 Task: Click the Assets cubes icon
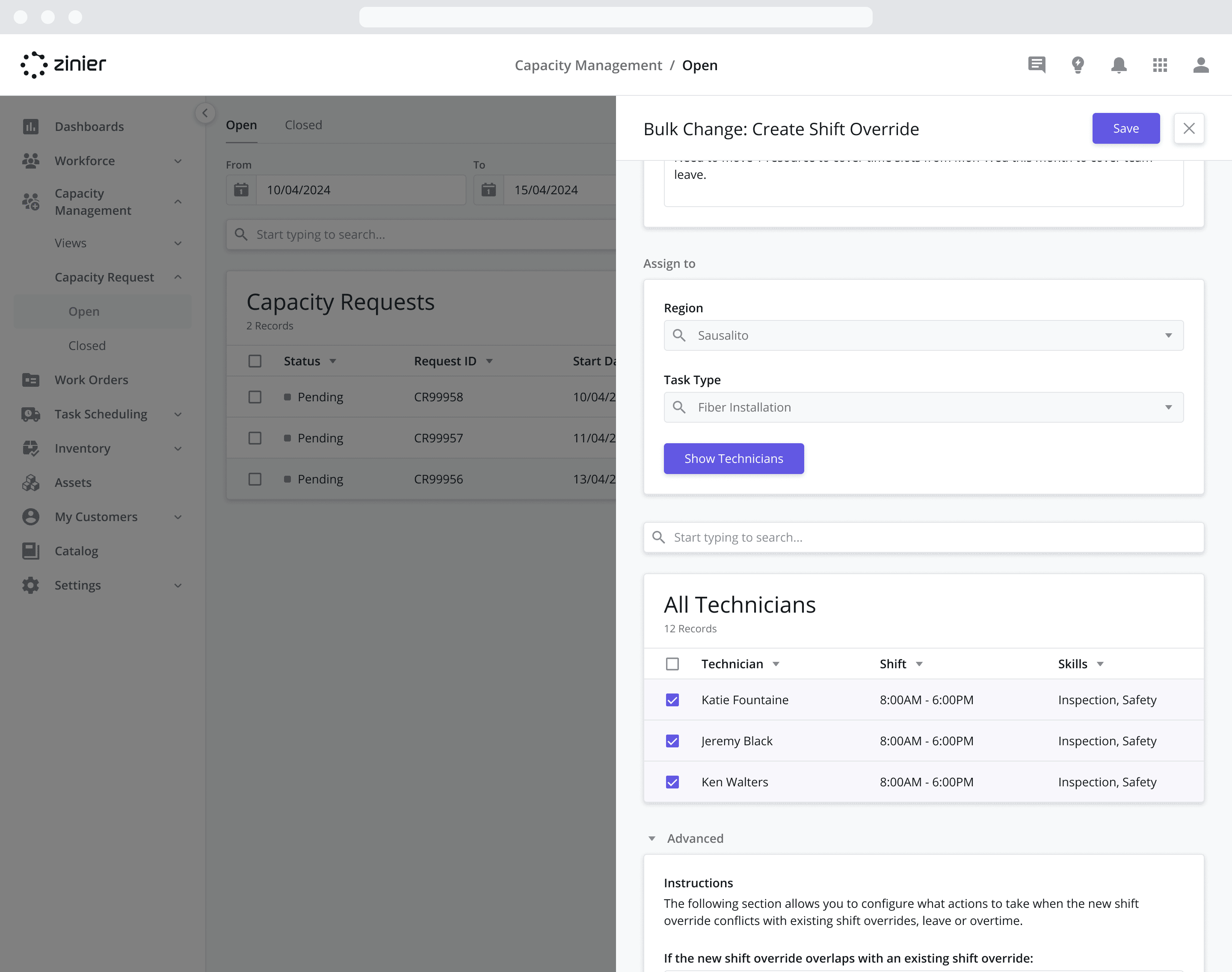click(x=31, y=482)
